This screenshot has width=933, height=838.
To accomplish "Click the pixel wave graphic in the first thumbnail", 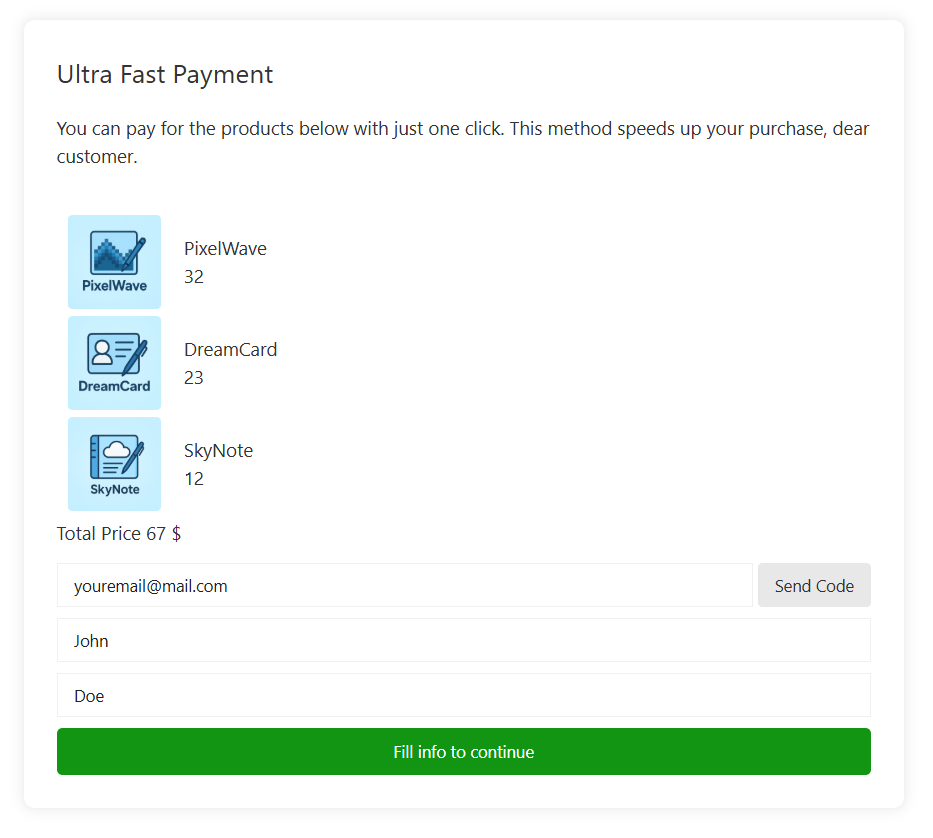I will [116, 252].
